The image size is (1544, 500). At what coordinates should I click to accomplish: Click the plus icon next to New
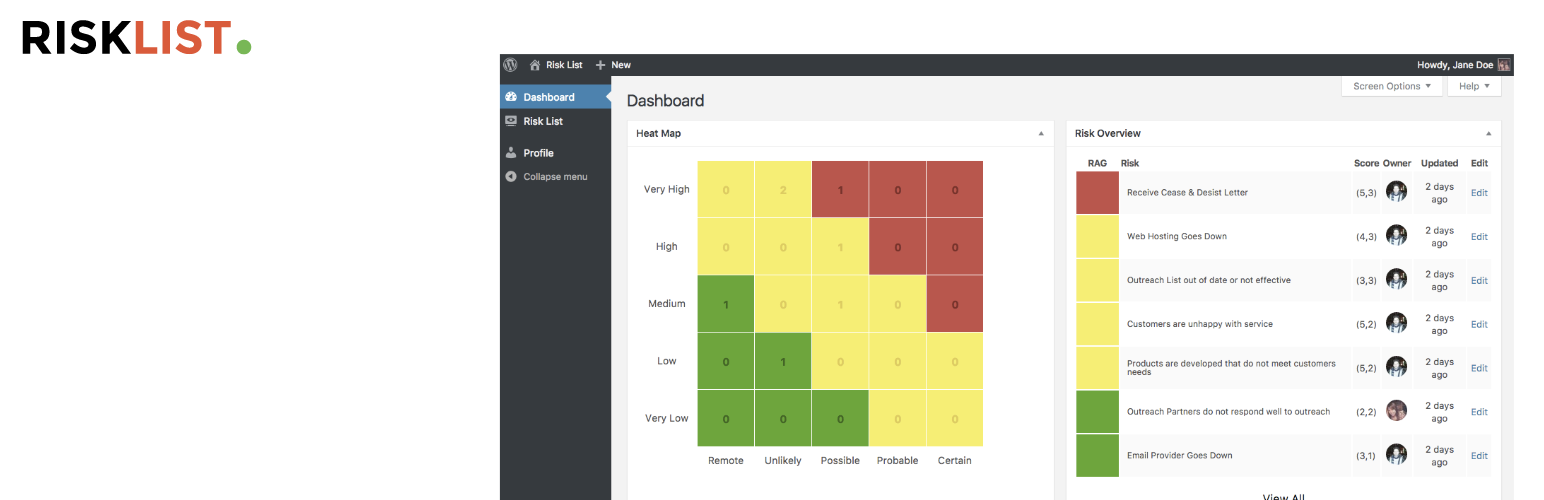click(601, 65)
